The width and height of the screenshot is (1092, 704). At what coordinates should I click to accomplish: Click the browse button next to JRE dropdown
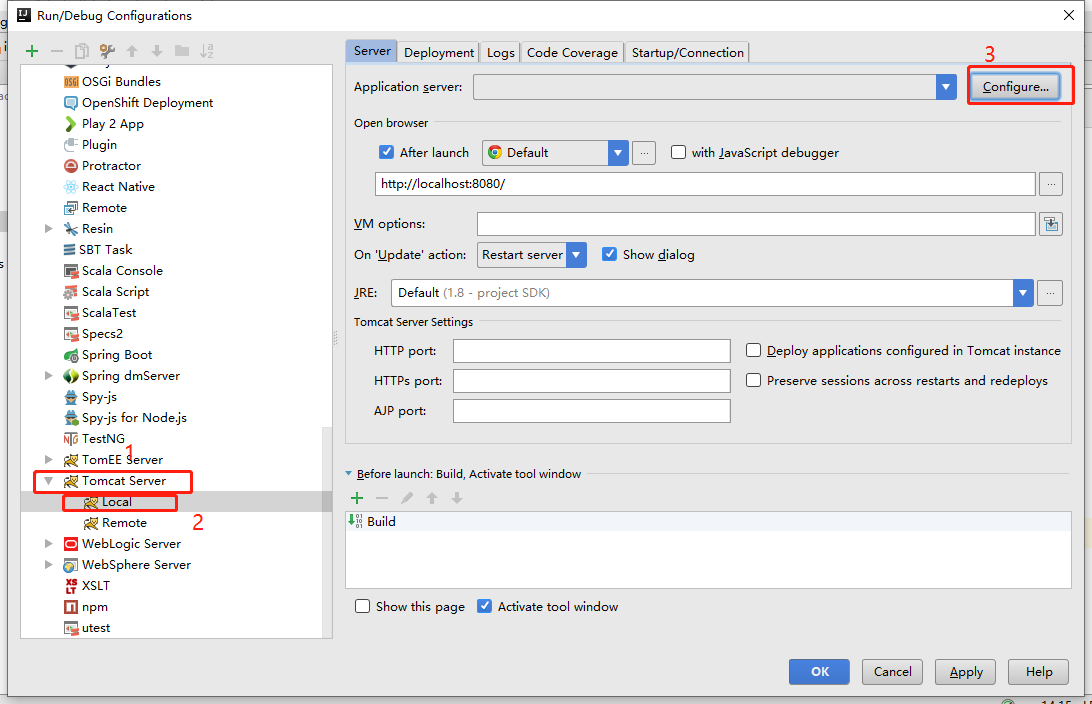pos(1050,293)
